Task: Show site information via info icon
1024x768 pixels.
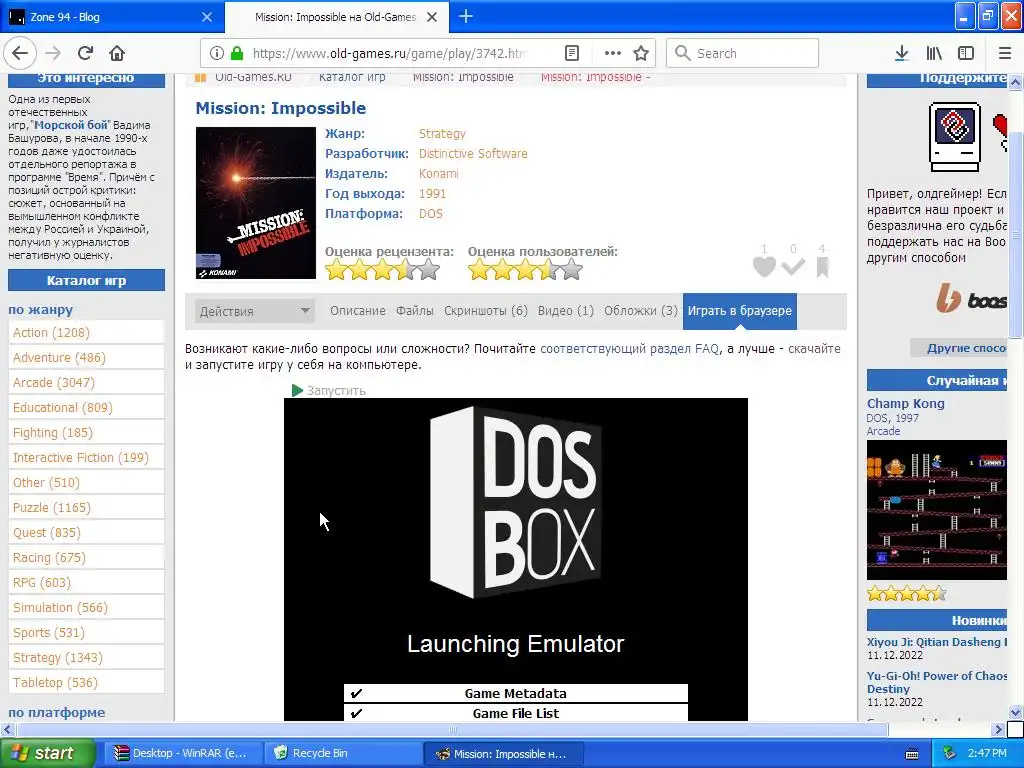Action: [x=217, y=53]
